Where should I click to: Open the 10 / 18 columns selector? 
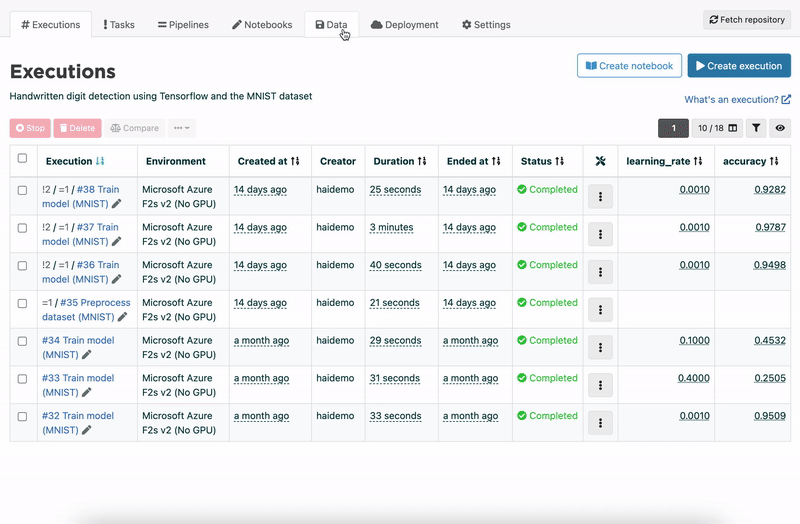pos(717,128)
